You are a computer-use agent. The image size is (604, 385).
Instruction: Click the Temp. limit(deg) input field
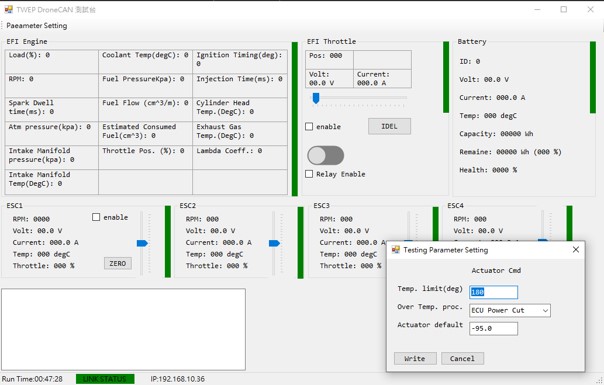[493, 292]
